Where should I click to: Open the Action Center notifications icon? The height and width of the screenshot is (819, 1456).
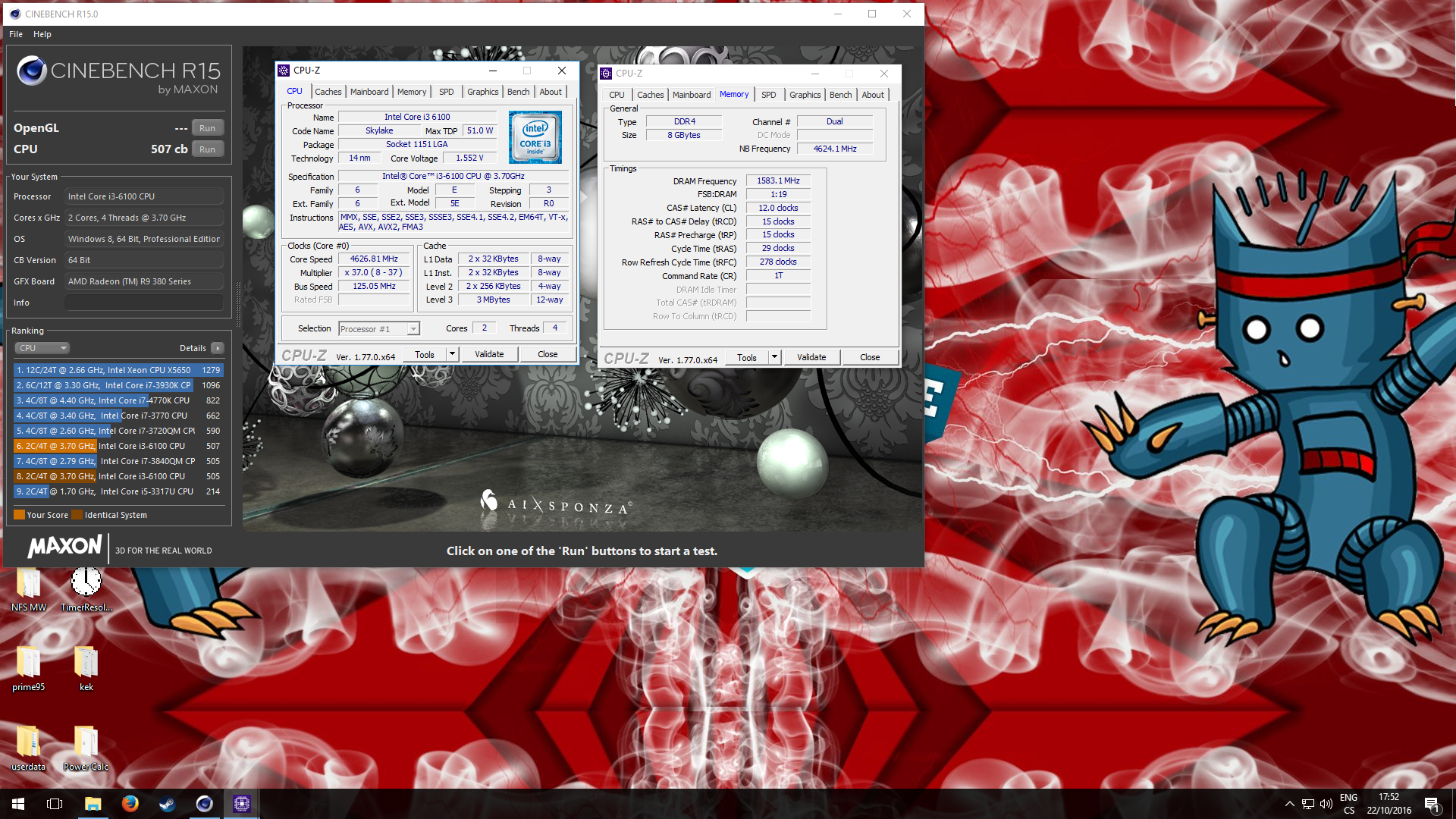(1432, 804)
